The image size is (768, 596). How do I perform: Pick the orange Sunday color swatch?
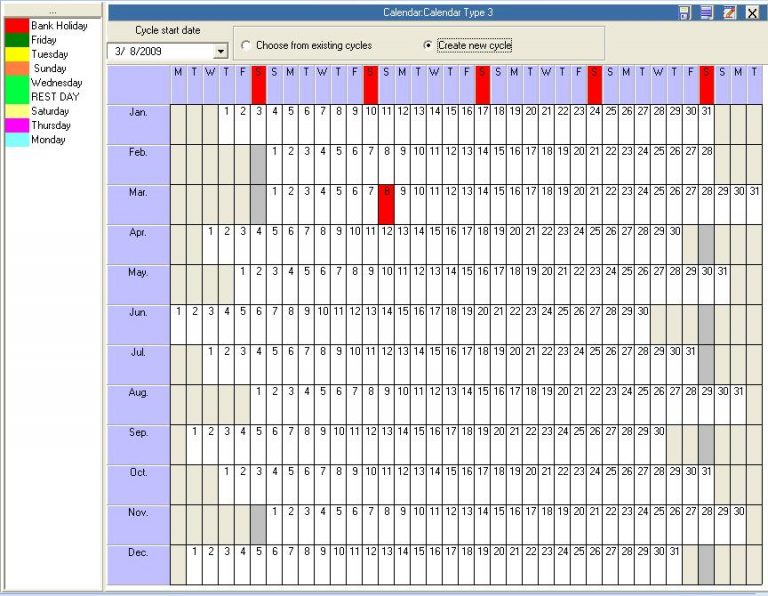pyautogui.click(x=17, y=68)
